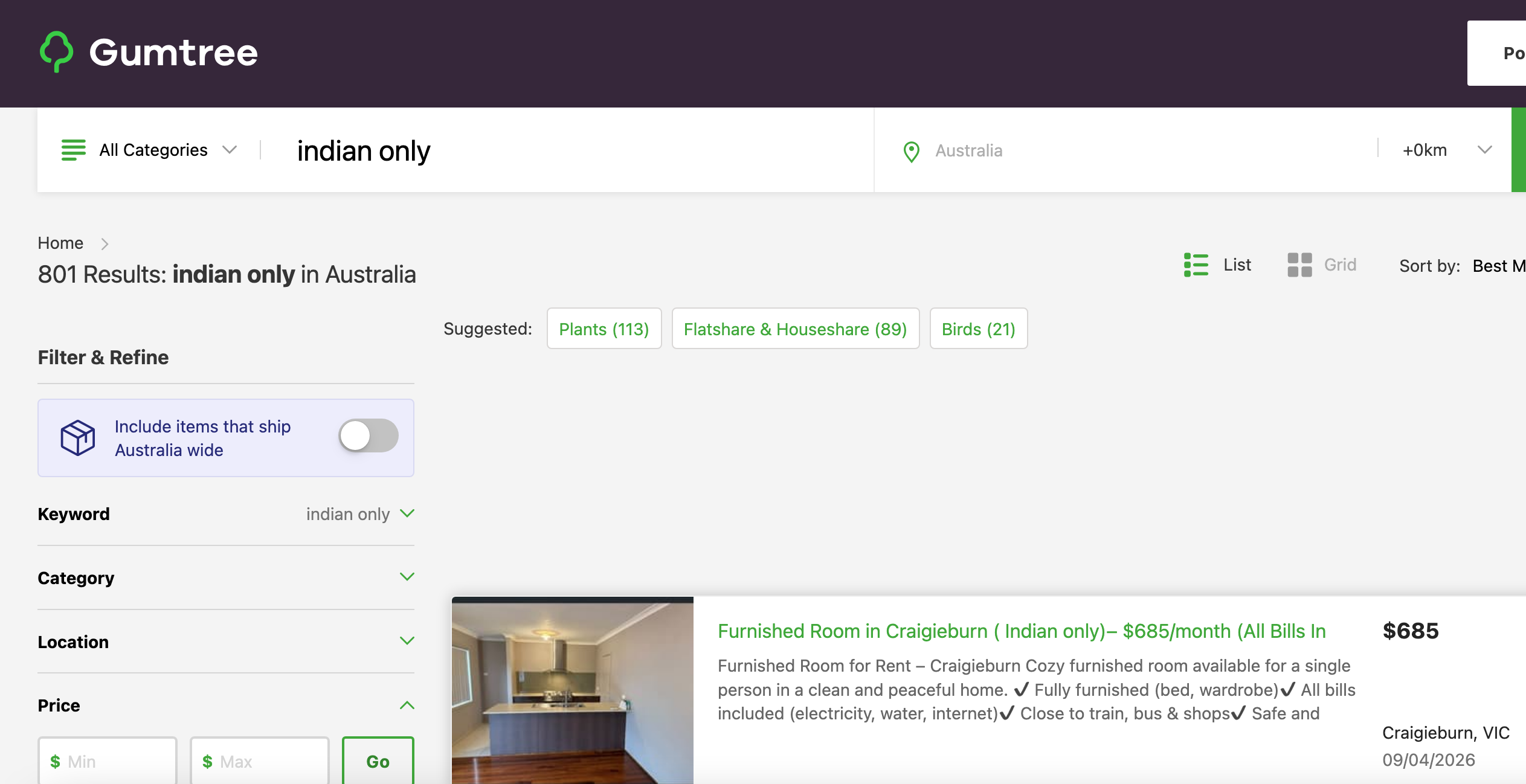Viewport: 1526px width, 784px height.
Task: Switch to Grid view icon
Action: (x=1299, y=265)
